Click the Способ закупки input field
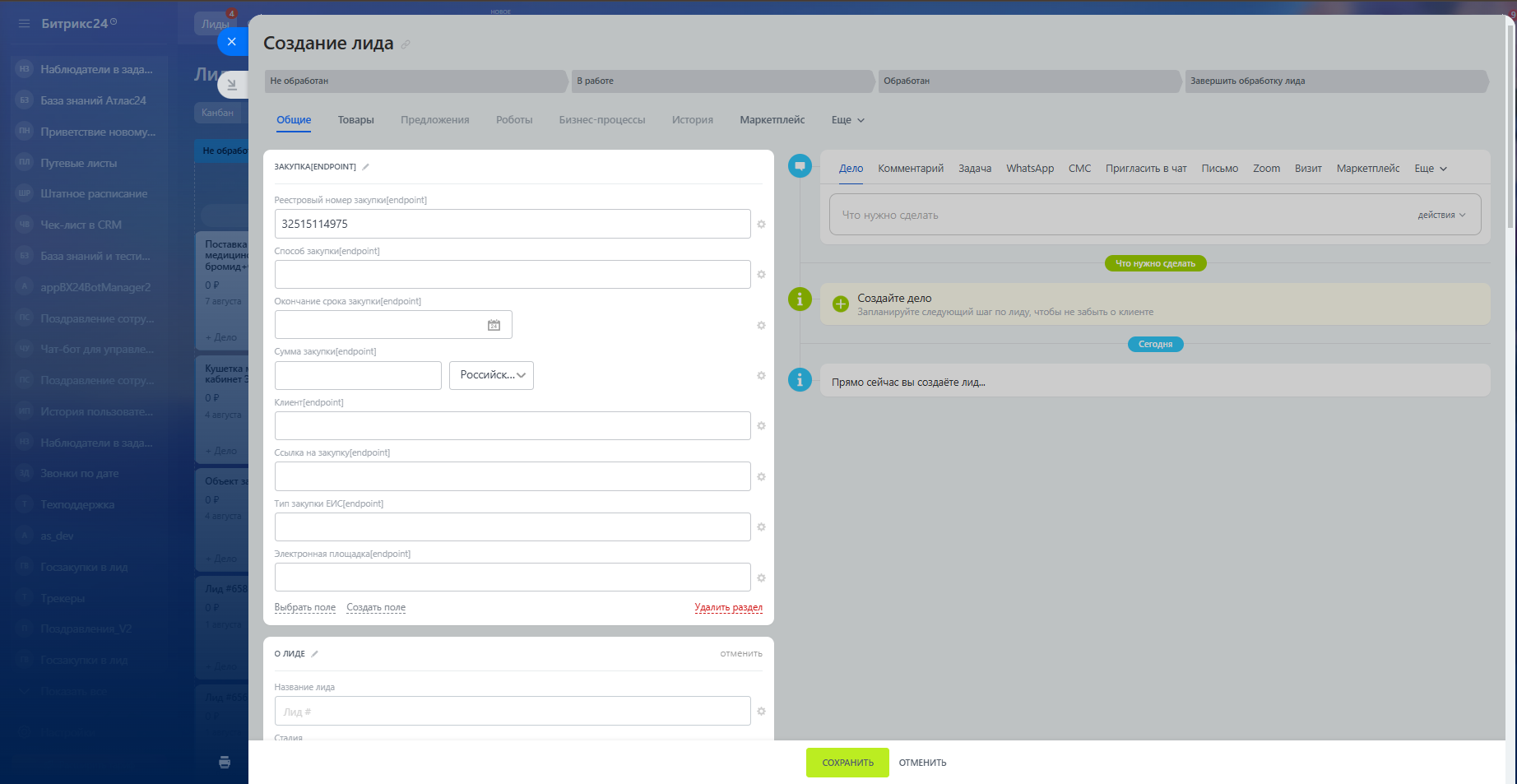1517x784 pixels. [512, 275]
